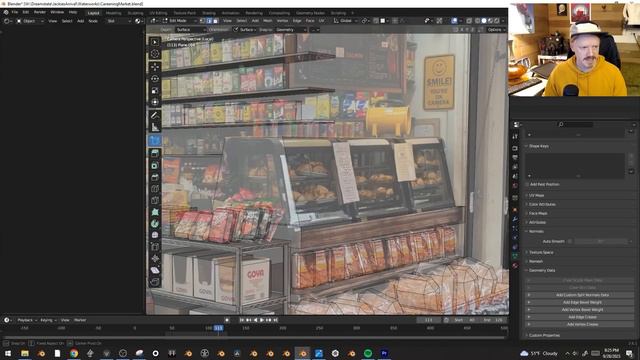Select the Loop Cut tool
Viewport: 640px width, 360px height.
pos(155,189)
